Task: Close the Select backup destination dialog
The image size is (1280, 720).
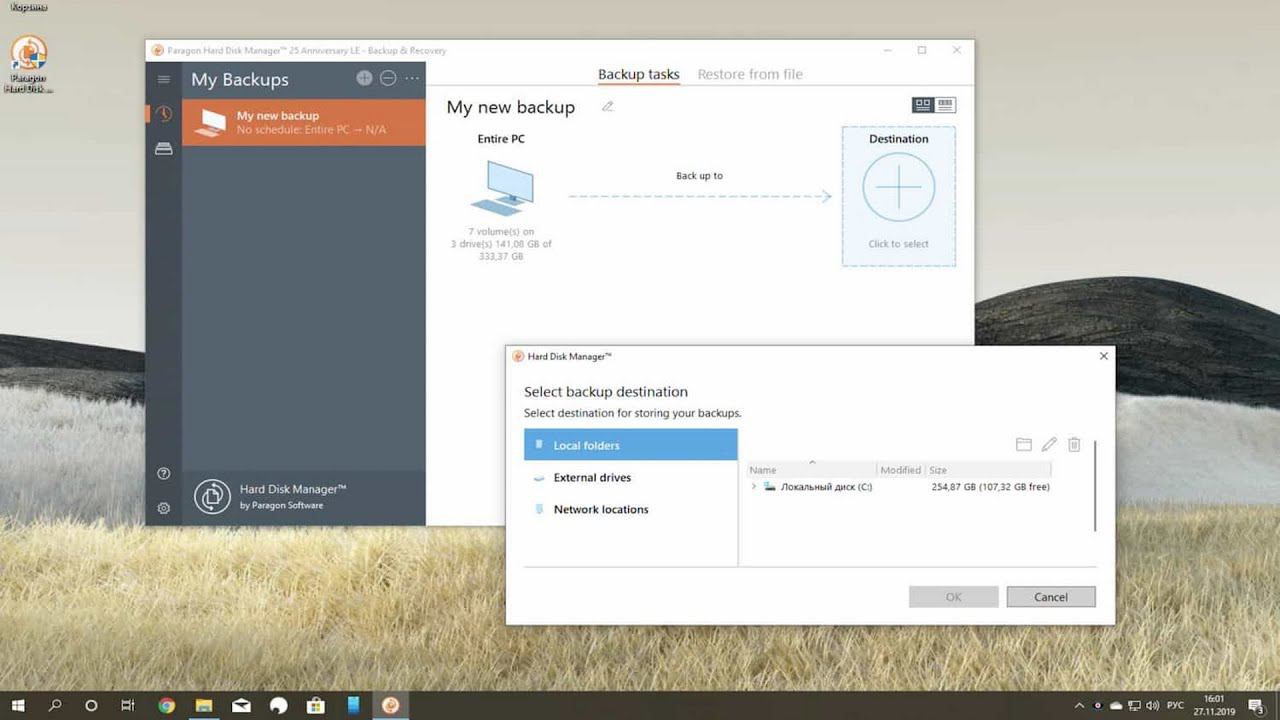Action: click(1104, 356)
